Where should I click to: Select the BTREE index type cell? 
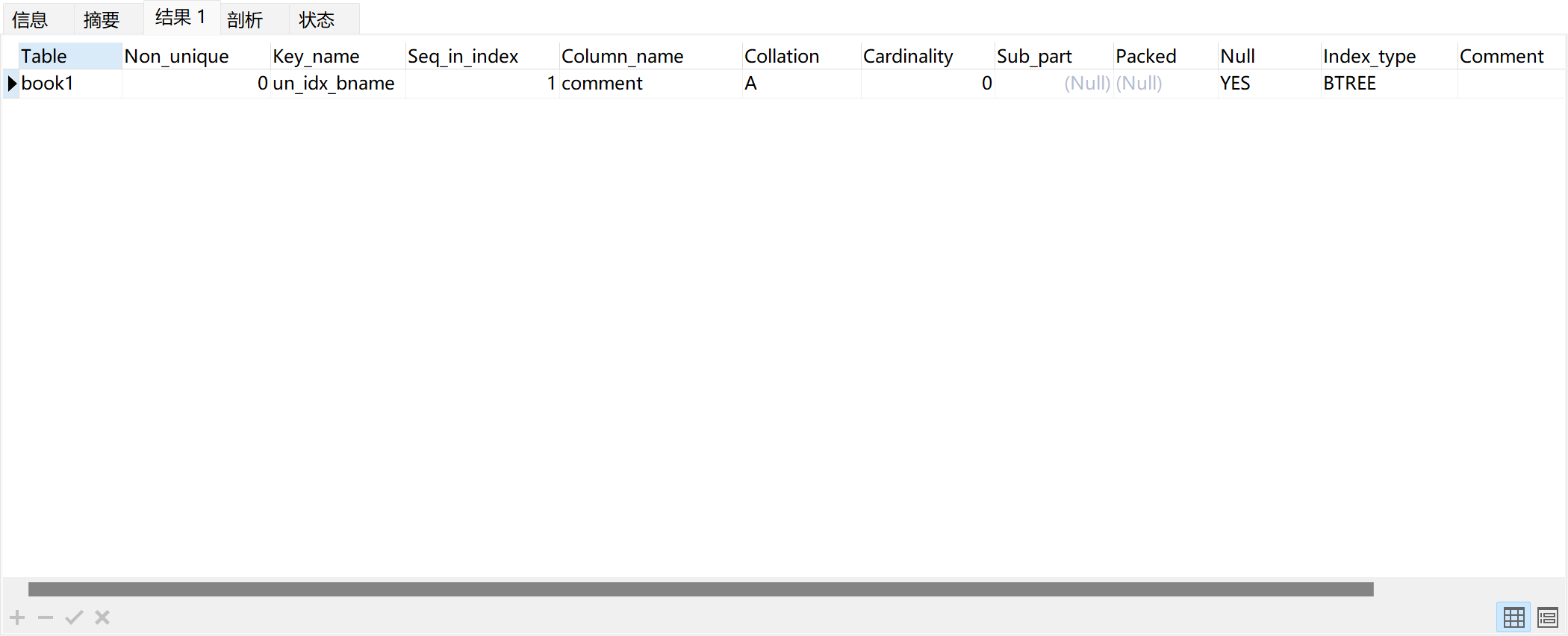point(1350,83)
